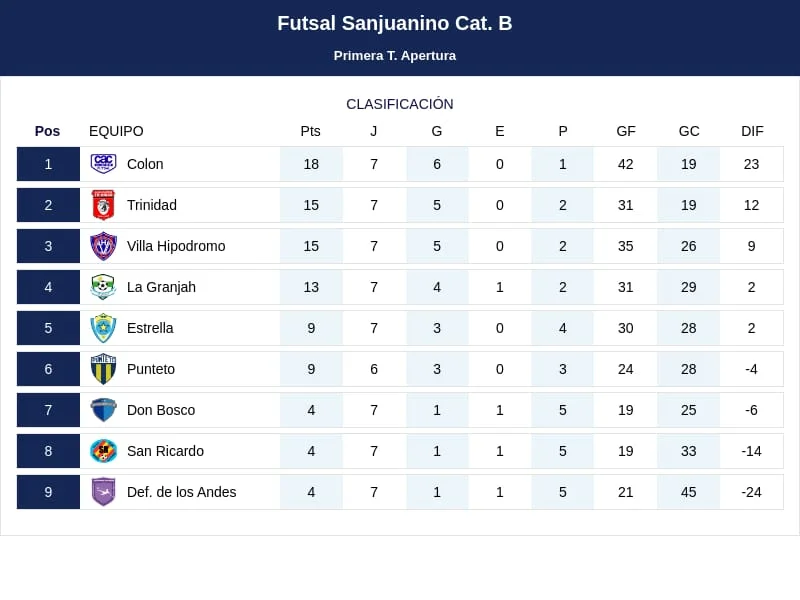Click the Trinidad team crest icon
Viewport: 800px width, 600px height.
pos(103,205)
